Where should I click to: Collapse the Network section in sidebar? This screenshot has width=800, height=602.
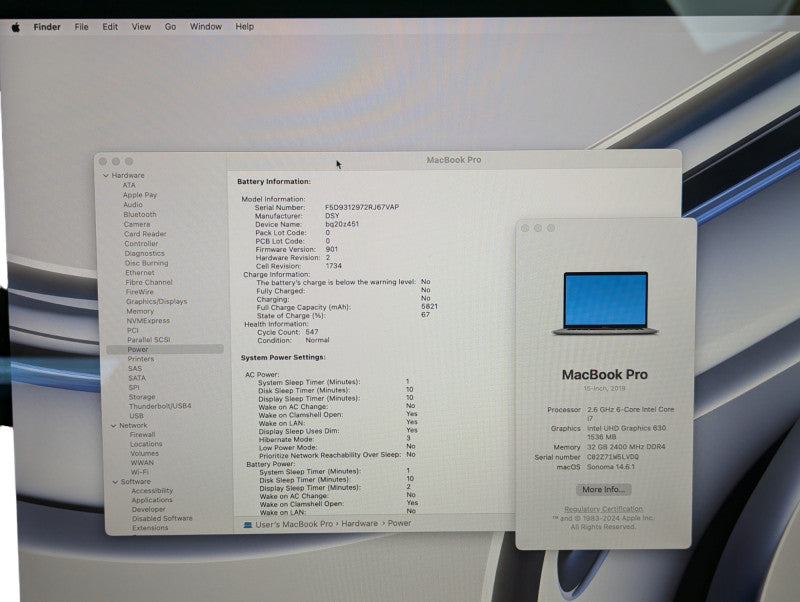[113, 425]
